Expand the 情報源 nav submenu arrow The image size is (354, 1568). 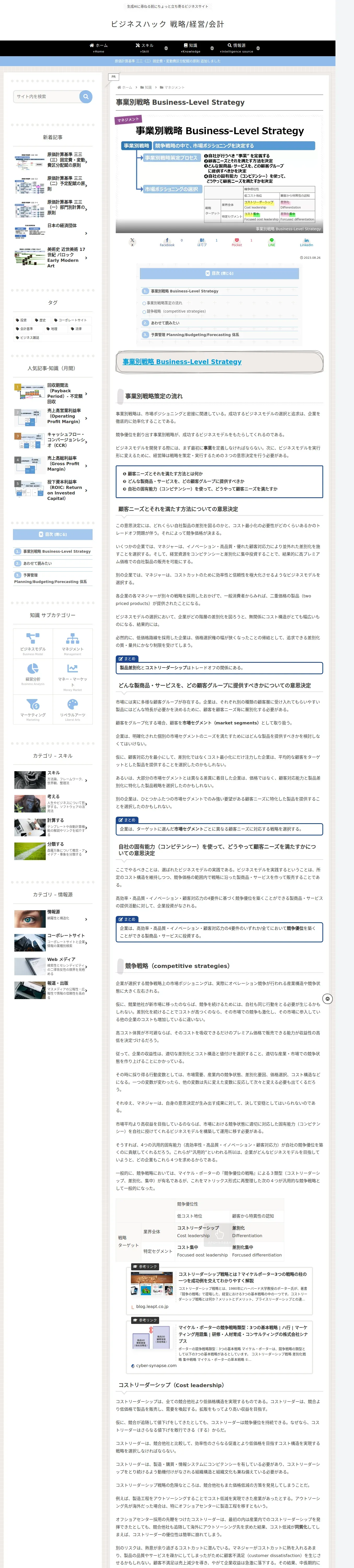pyautogui.click(x=258, y=48)
